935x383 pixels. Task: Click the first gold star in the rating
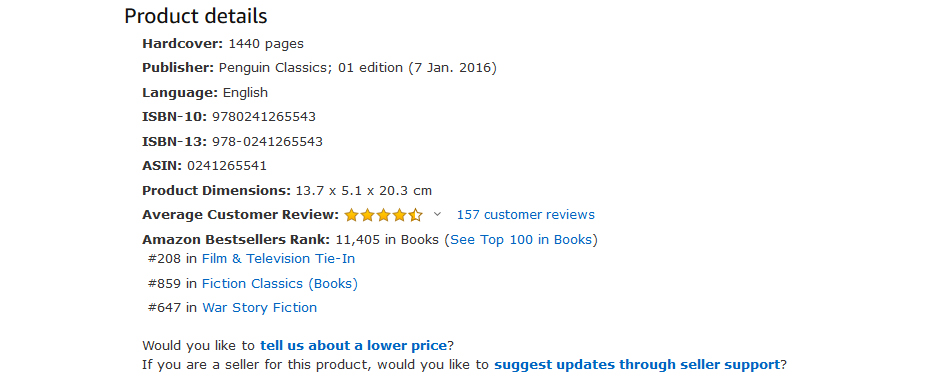[351, 215]
